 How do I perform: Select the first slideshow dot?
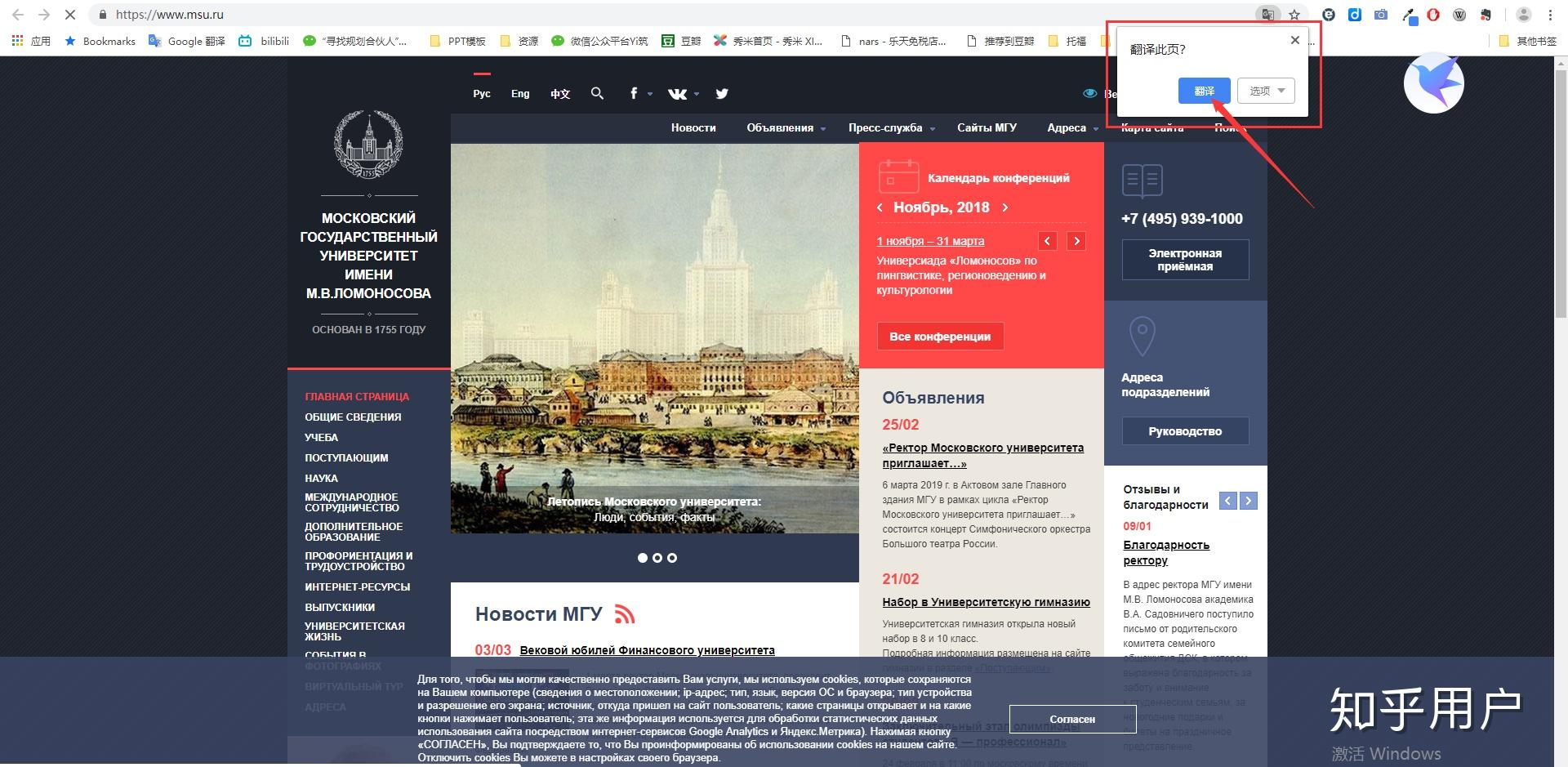[643, 558]
